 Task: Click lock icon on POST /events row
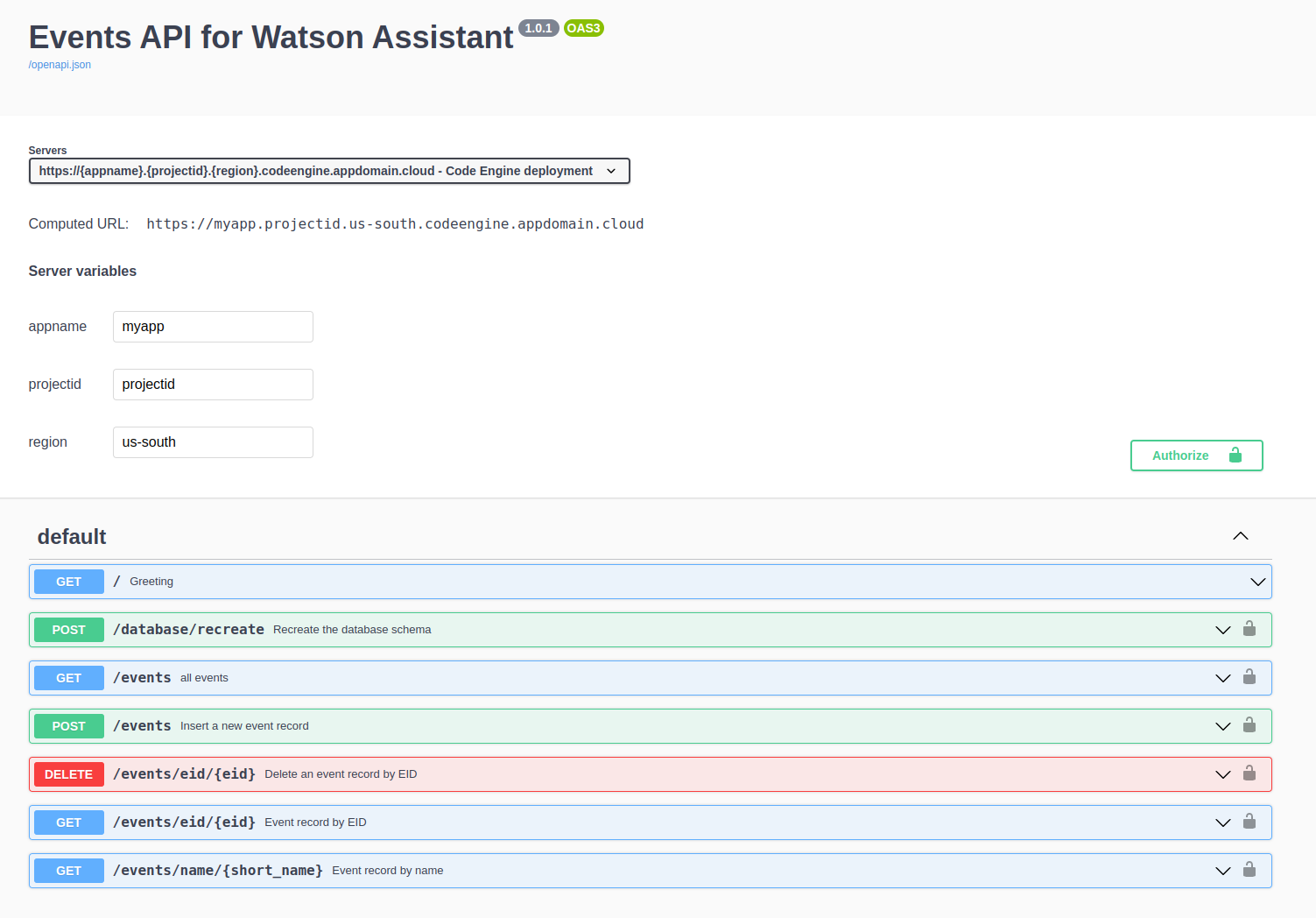point(1249,725)
